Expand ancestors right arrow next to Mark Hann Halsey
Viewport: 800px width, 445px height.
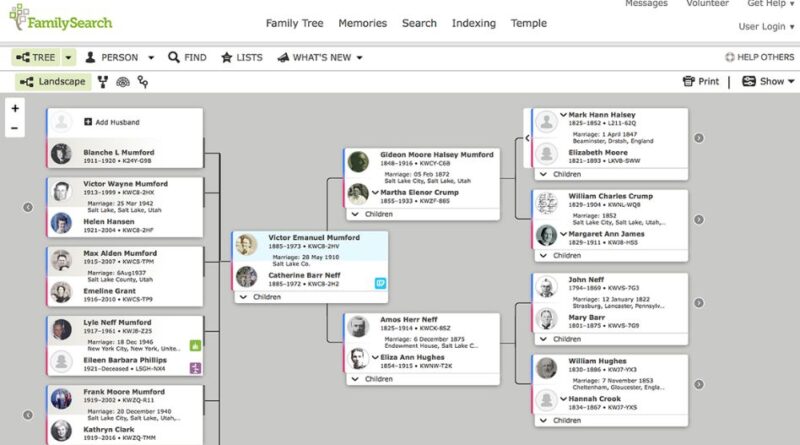699,138
